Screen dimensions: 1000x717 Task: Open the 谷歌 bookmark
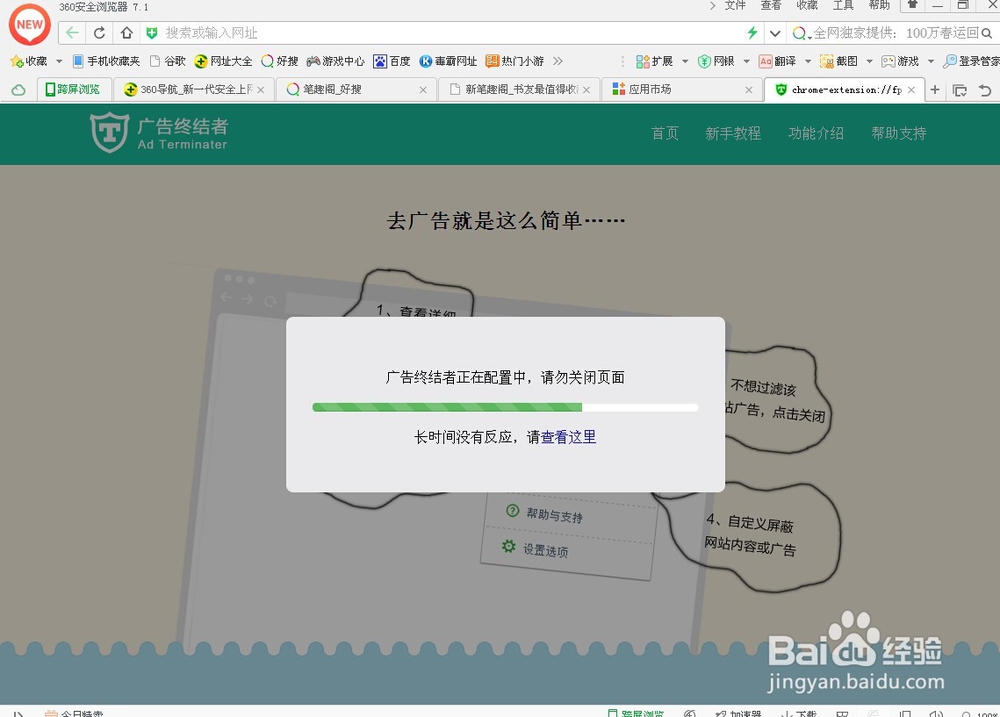(x=168, y=61)
